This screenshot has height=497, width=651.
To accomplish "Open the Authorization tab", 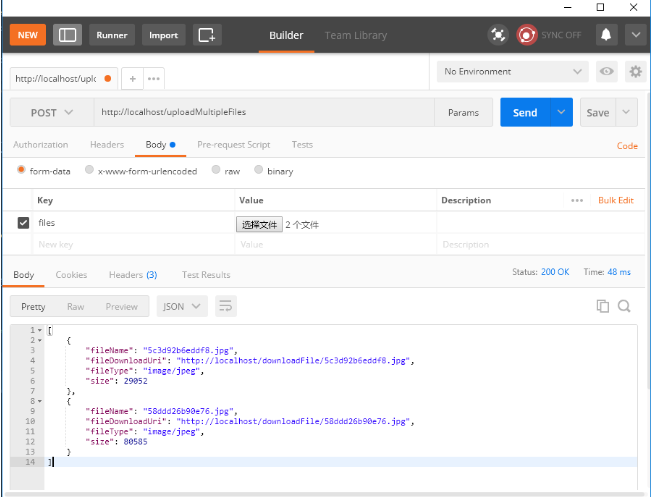I will pos(40,144).
